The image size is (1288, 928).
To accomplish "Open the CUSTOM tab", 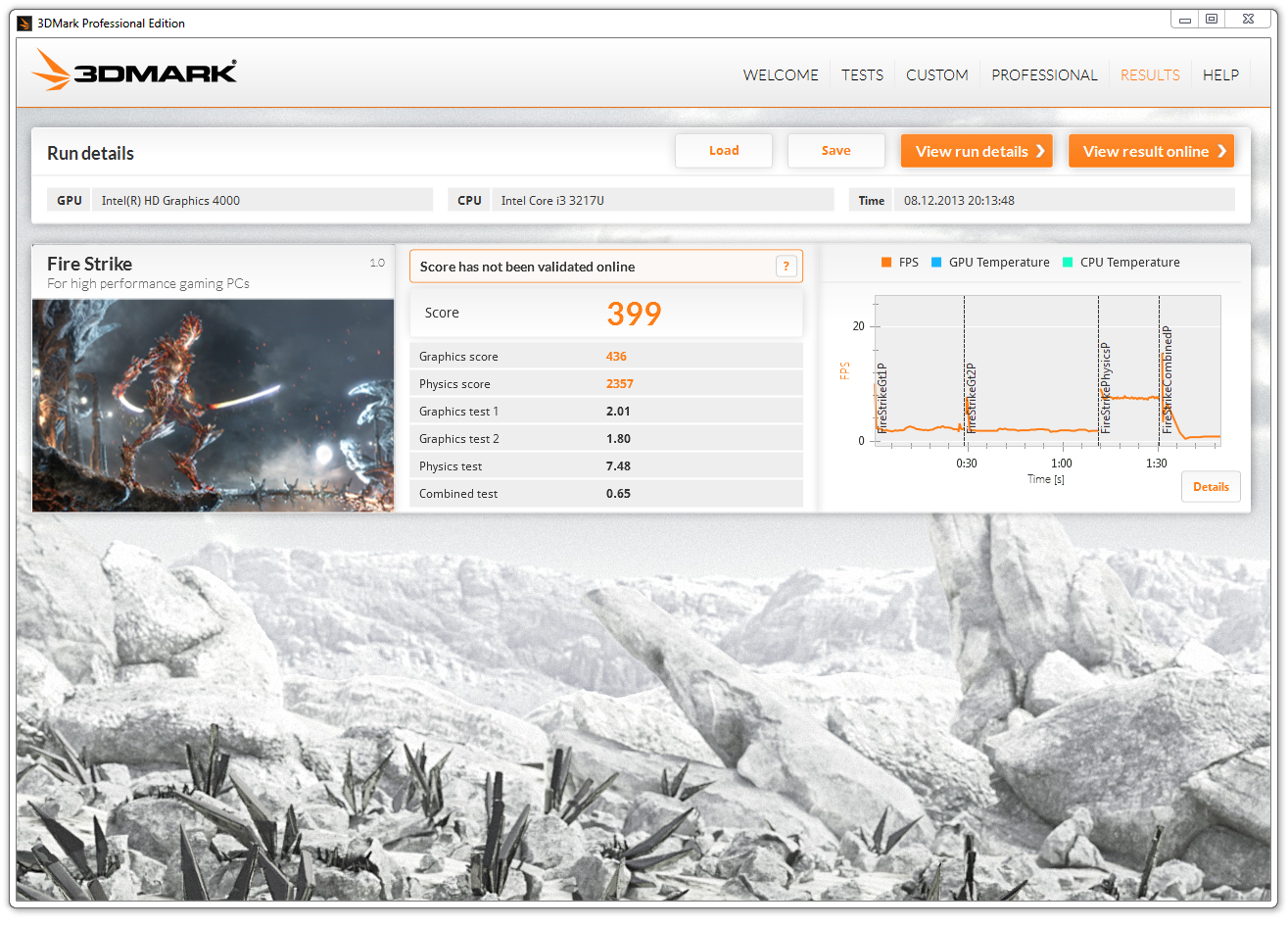I will pos(937,74).
